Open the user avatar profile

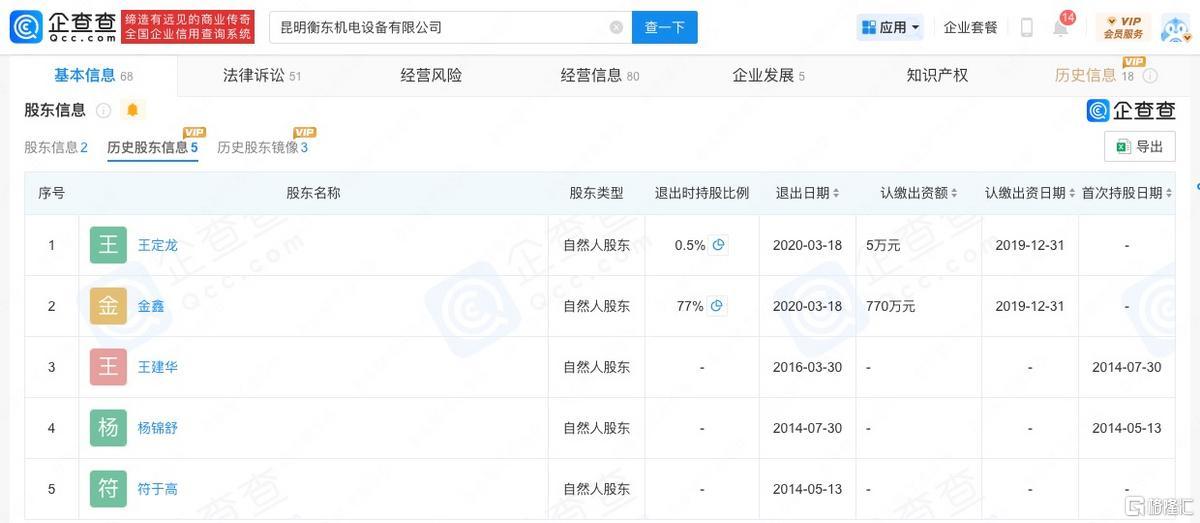coord(1175,28)
